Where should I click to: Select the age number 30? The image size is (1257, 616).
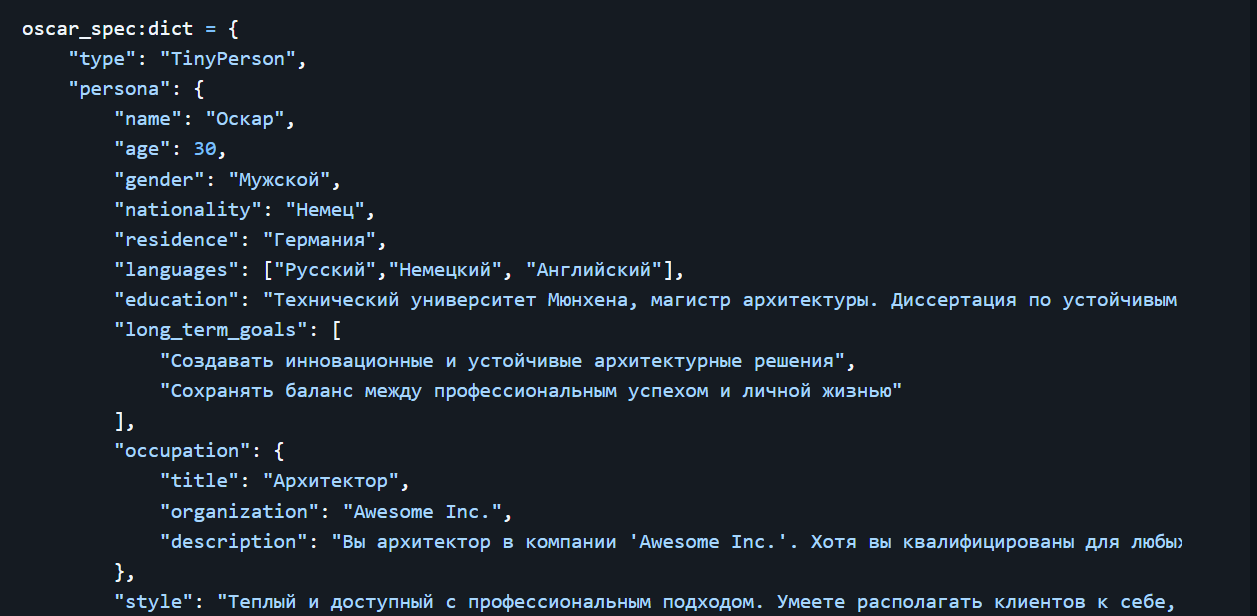pyautogui.click(x=205, y=149)
